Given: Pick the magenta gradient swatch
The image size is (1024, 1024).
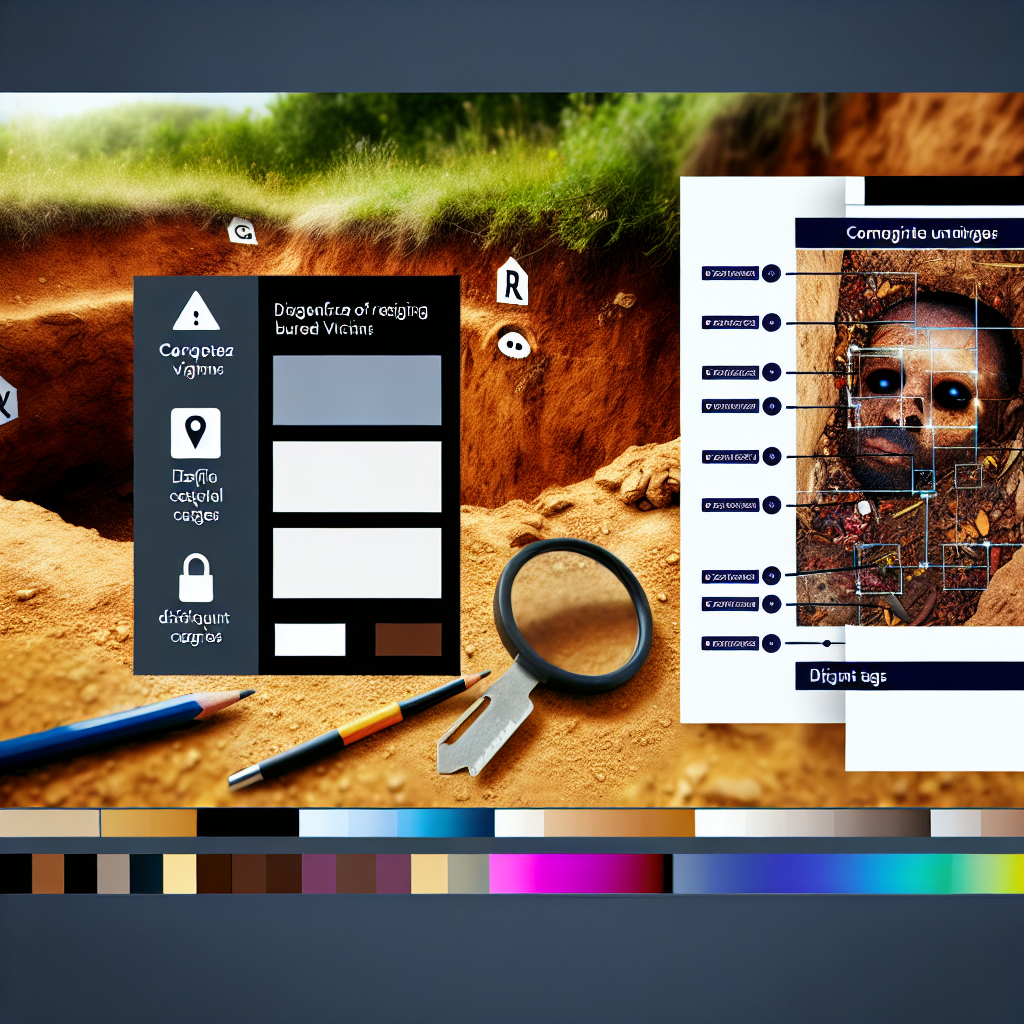Looking at the screenshot, I should pos(578,873).
